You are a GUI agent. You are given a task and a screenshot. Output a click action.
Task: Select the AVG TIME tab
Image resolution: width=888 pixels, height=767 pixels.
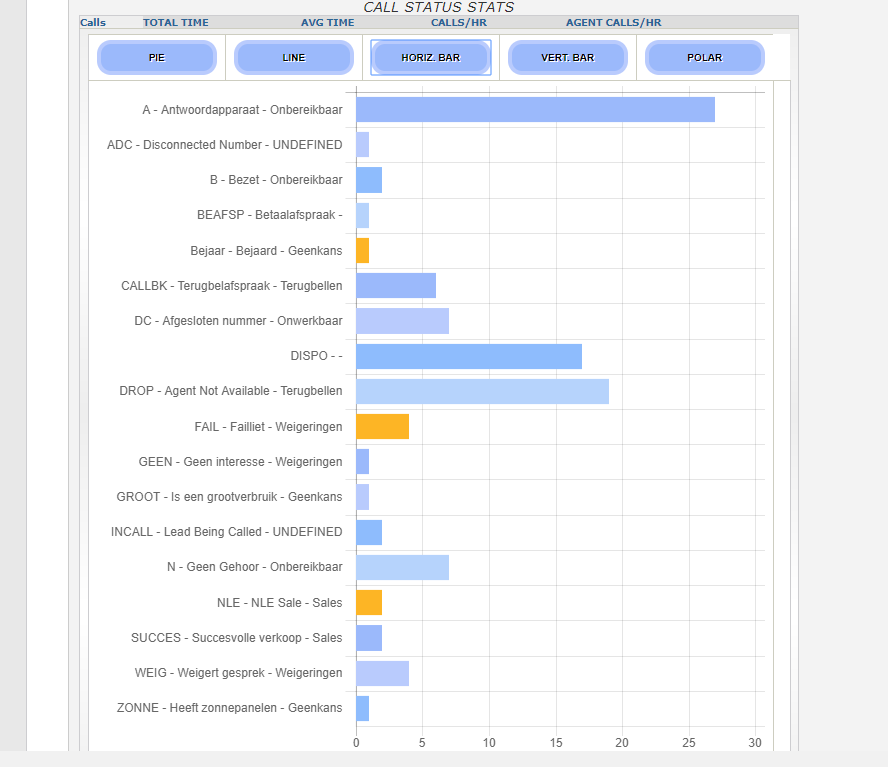coord(327,22)
